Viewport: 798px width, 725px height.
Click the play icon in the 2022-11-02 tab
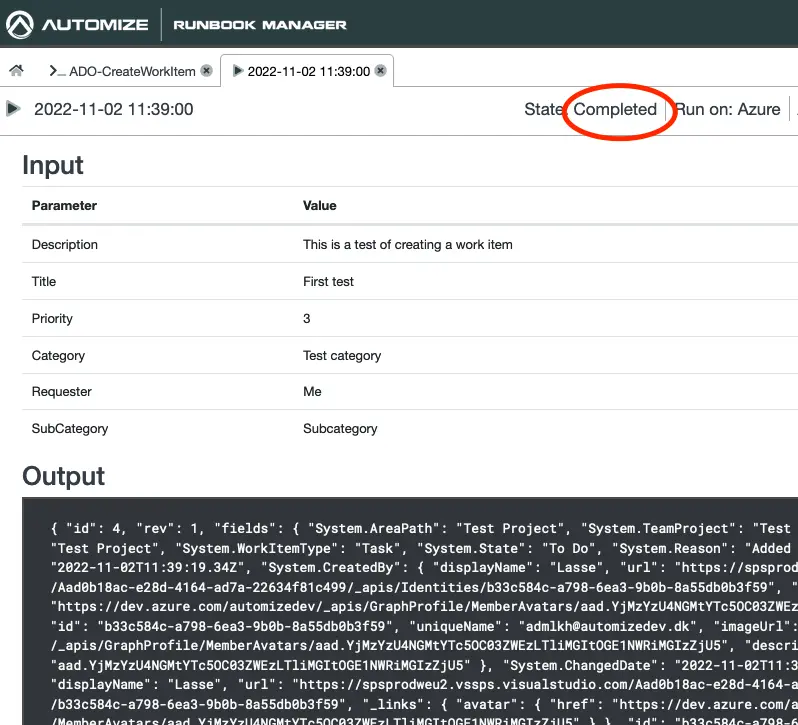pyautogui.click(x=237, y=71)
